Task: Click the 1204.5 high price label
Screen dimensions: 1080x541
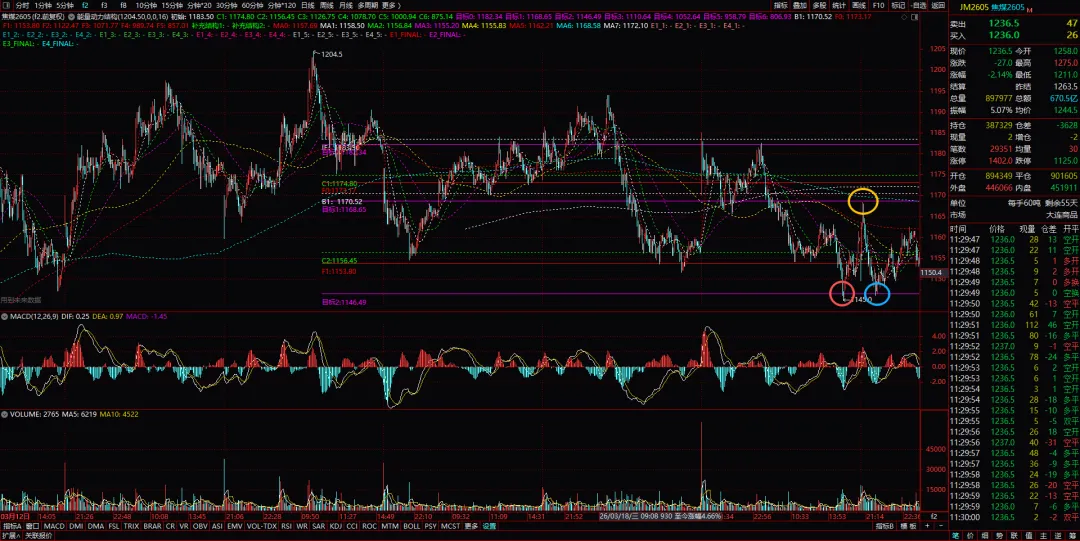Action: coord(332,54)
